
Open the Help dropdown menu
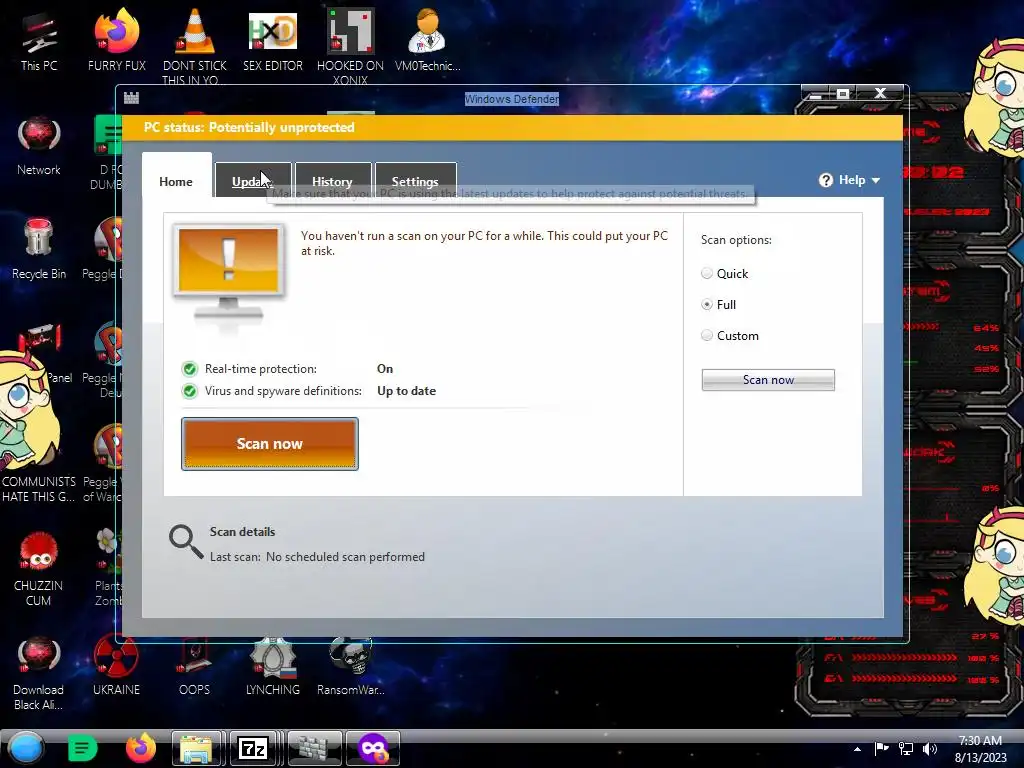(850, 180)
